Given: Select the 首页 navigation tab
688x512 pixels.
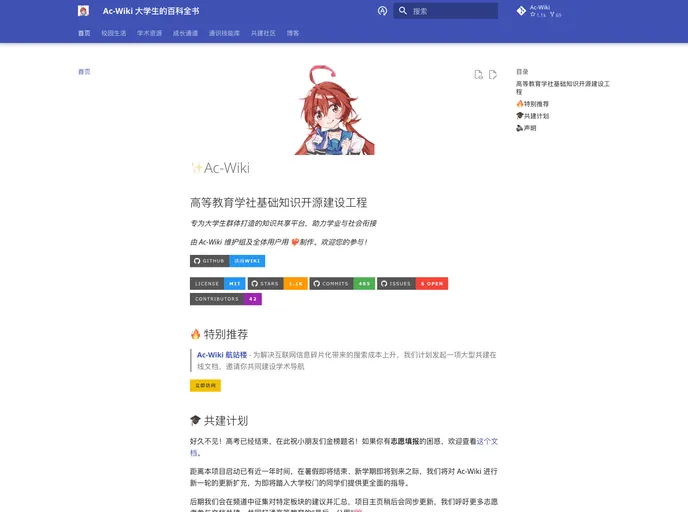Looking at the screenshot, I should click(x=84, y=33).
